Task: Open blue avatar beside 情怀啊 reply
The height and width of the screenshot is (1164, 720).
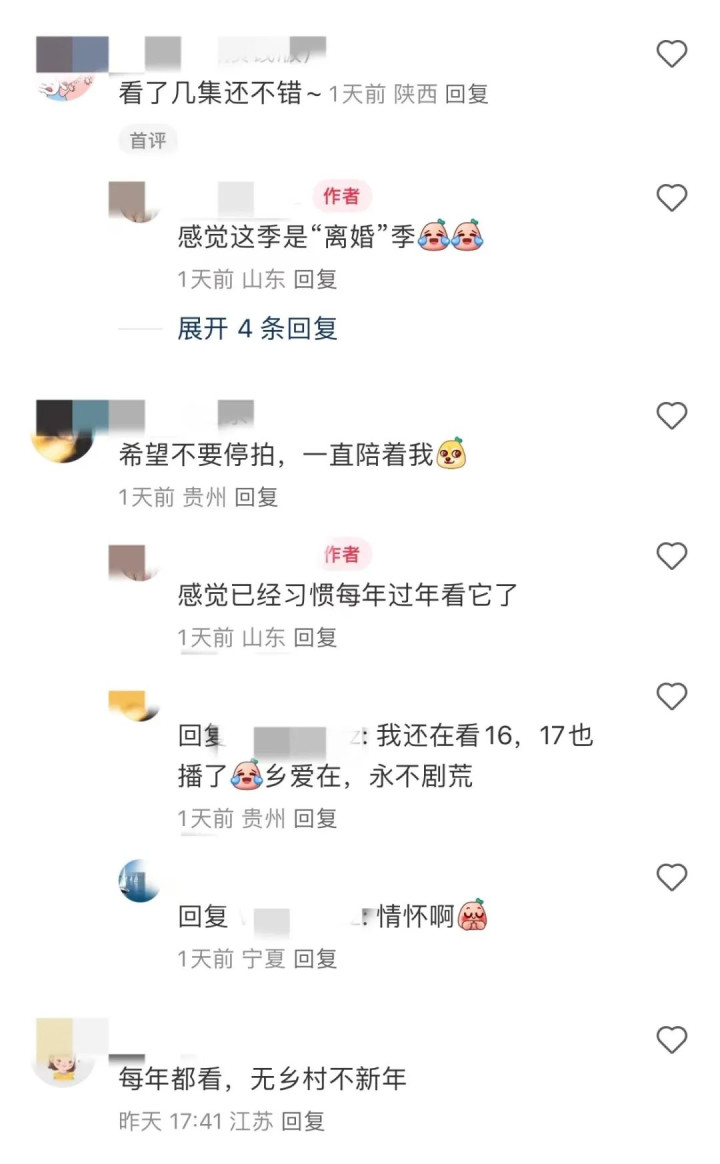Action: click(x=140, y=880)
